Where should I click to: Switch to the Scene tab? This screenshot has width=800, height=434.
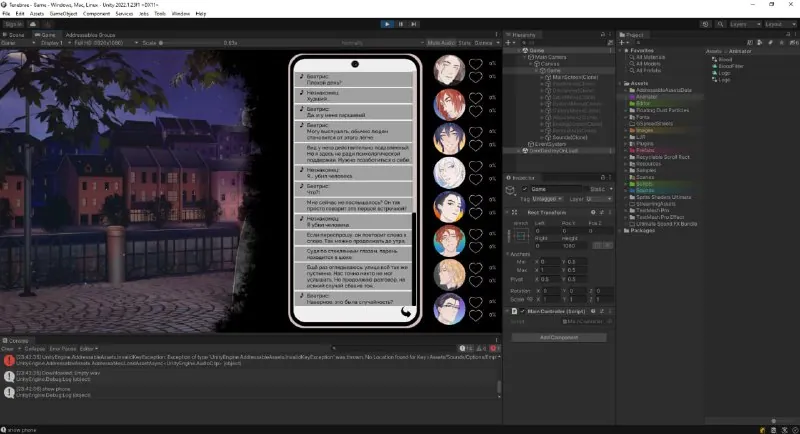14,35
